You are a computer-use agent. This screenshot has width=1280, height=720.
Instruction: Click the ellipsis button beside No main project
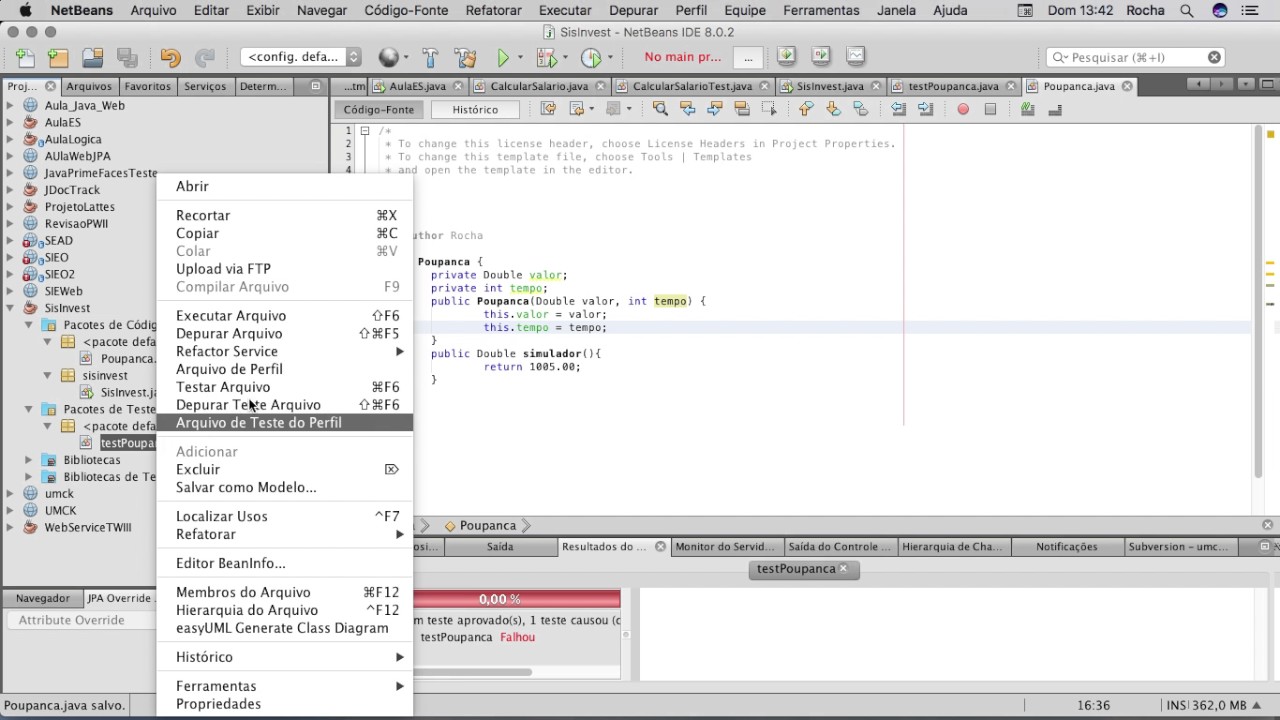[748, 57]
